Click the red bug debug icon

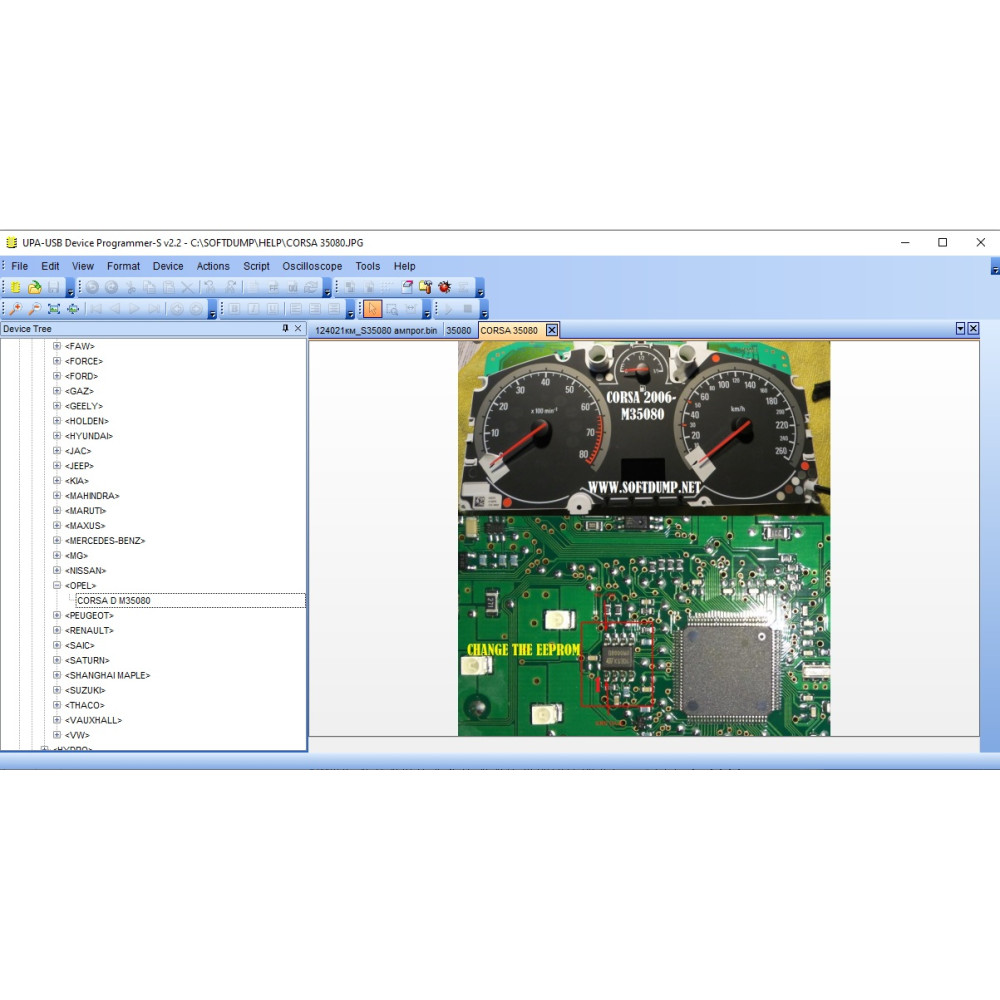click(x=445, y=287)
